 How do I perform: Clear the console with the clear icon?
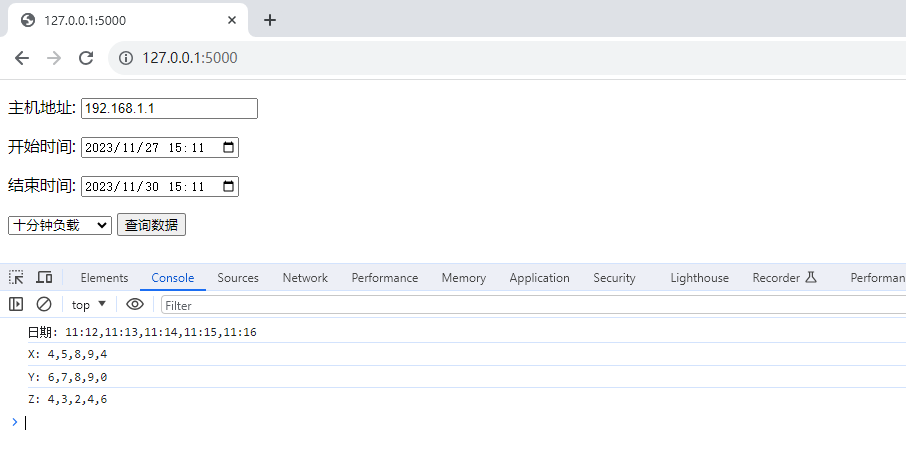click(44, 305)
